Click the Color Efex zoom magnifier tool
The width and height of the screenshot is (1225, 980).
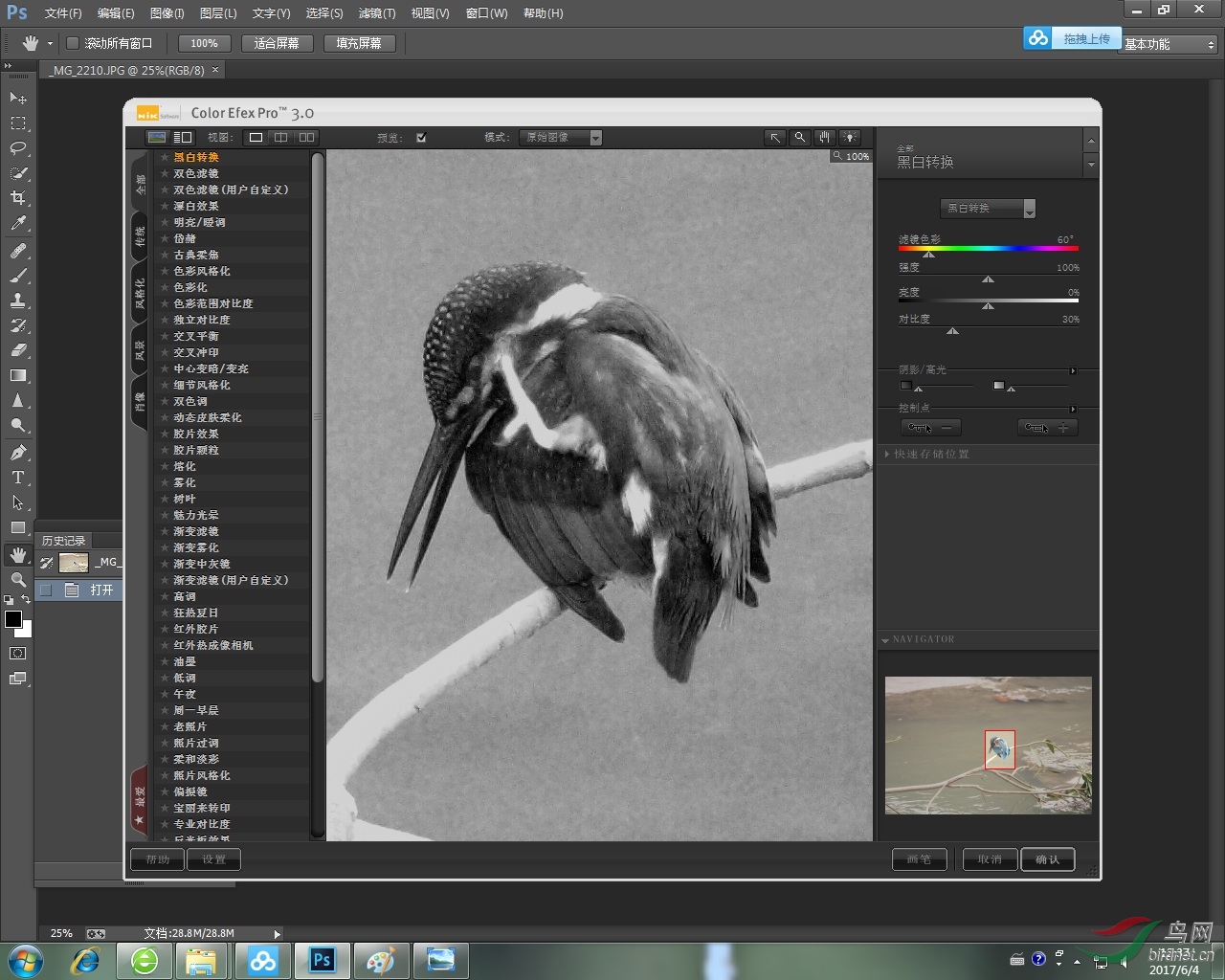tap(800, 138)
